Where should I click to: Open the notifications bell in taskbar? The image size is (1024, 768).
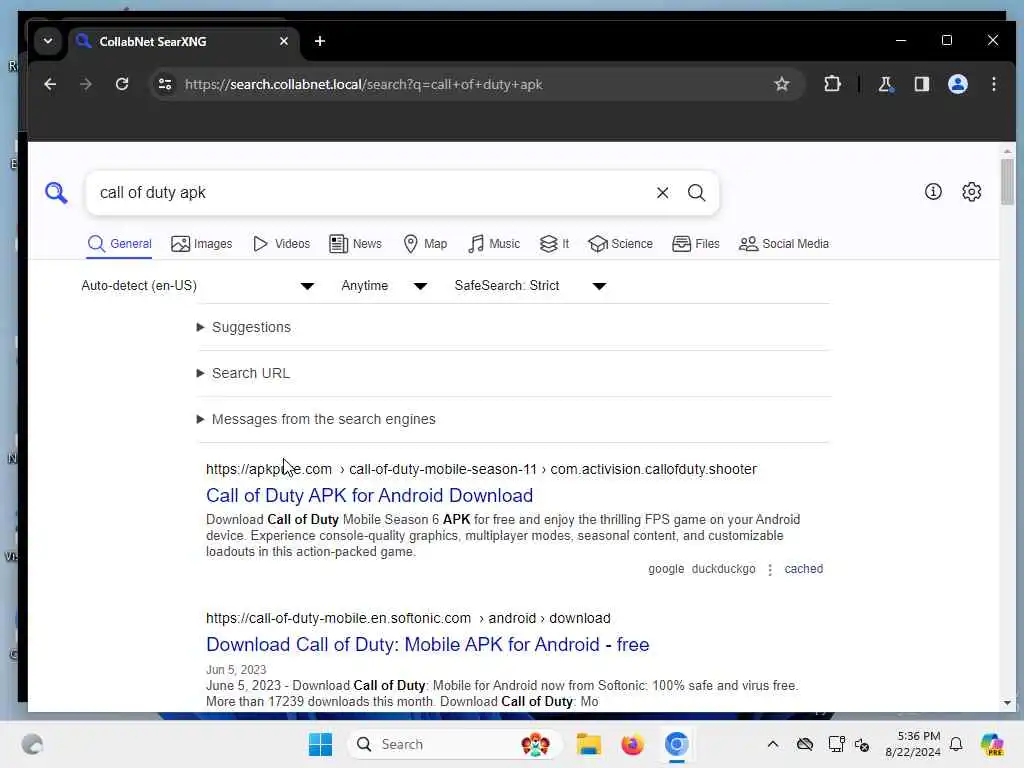[x=956, y=744]
